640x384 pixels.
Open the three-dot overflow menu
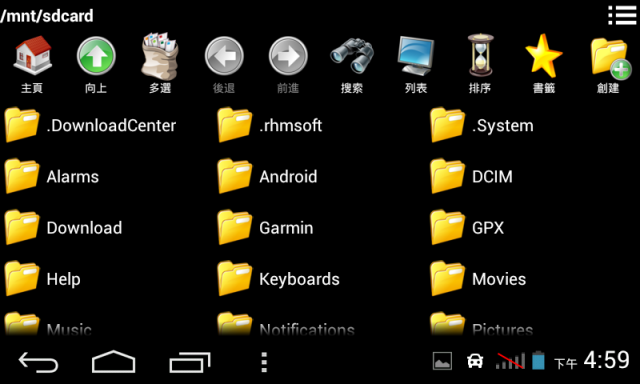click(x=264, y=362)
